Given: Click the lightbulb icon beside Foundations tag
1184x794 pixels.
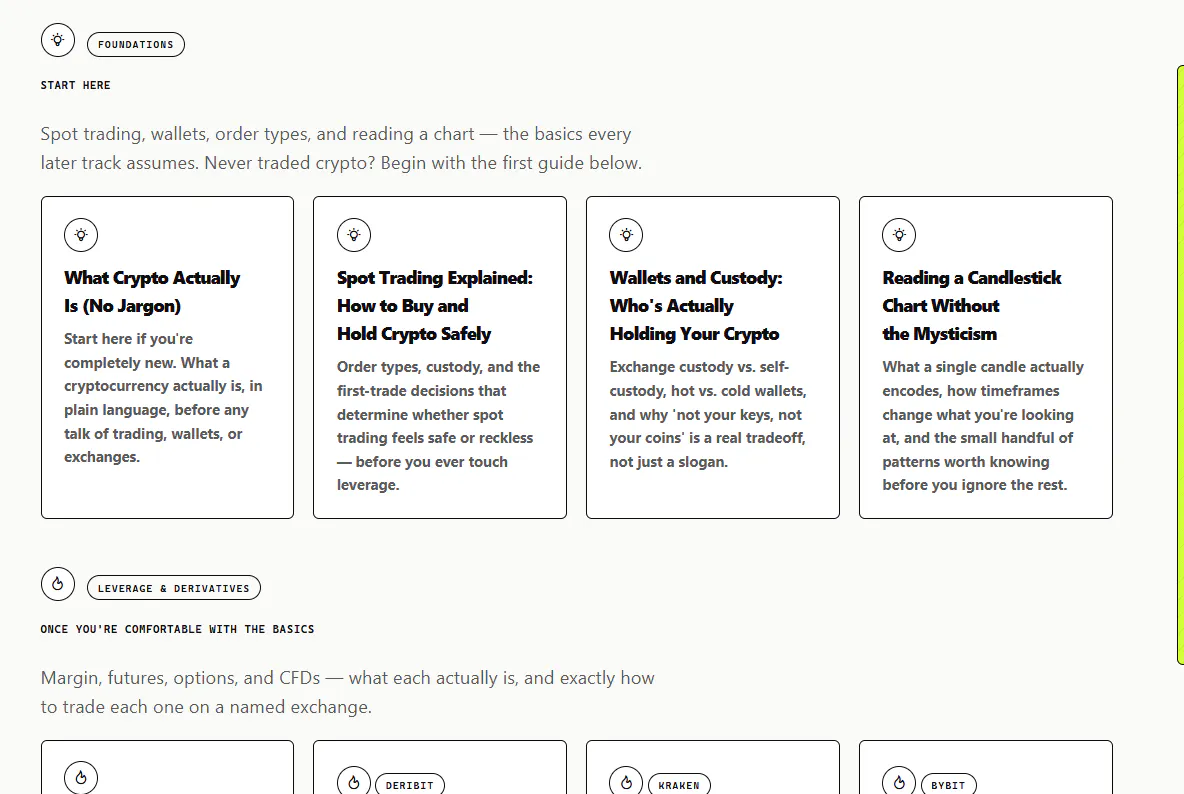Looking at the screenshot, I should (58, 40).
